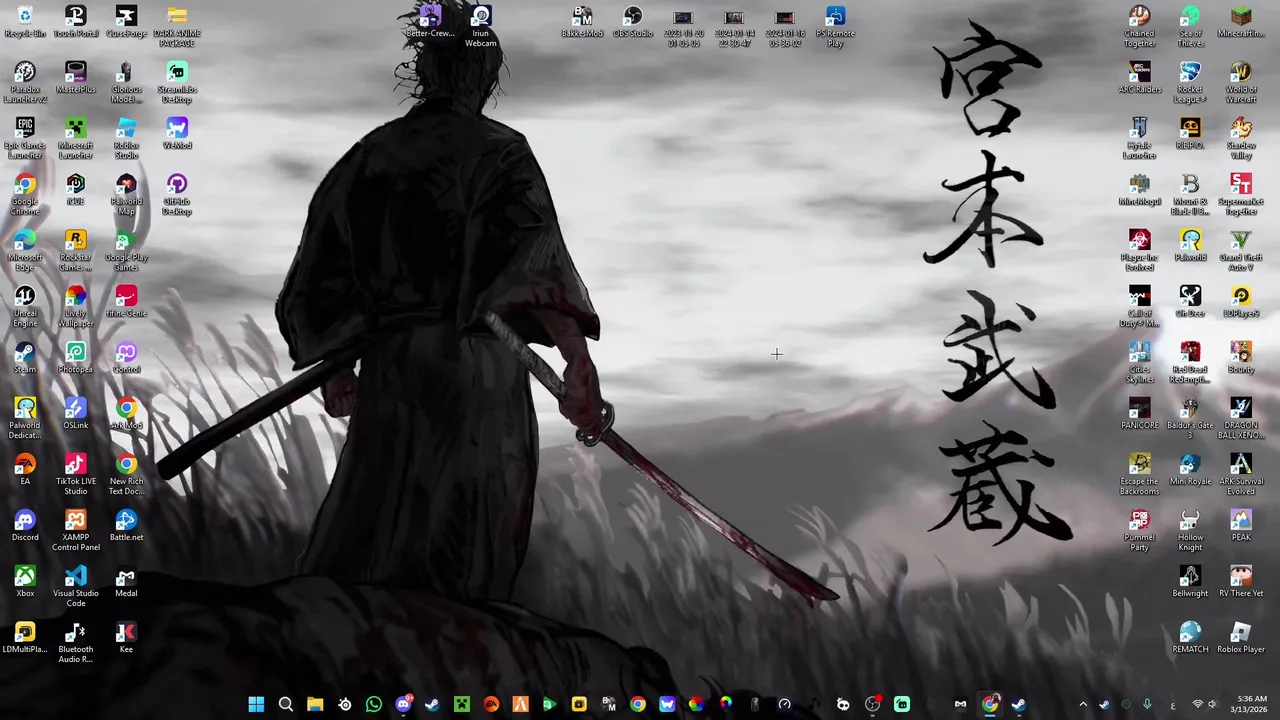The image size is (1280, 720).
Task: Select the Grand Theft Auto V shortcut
Action: point(1241,251)
